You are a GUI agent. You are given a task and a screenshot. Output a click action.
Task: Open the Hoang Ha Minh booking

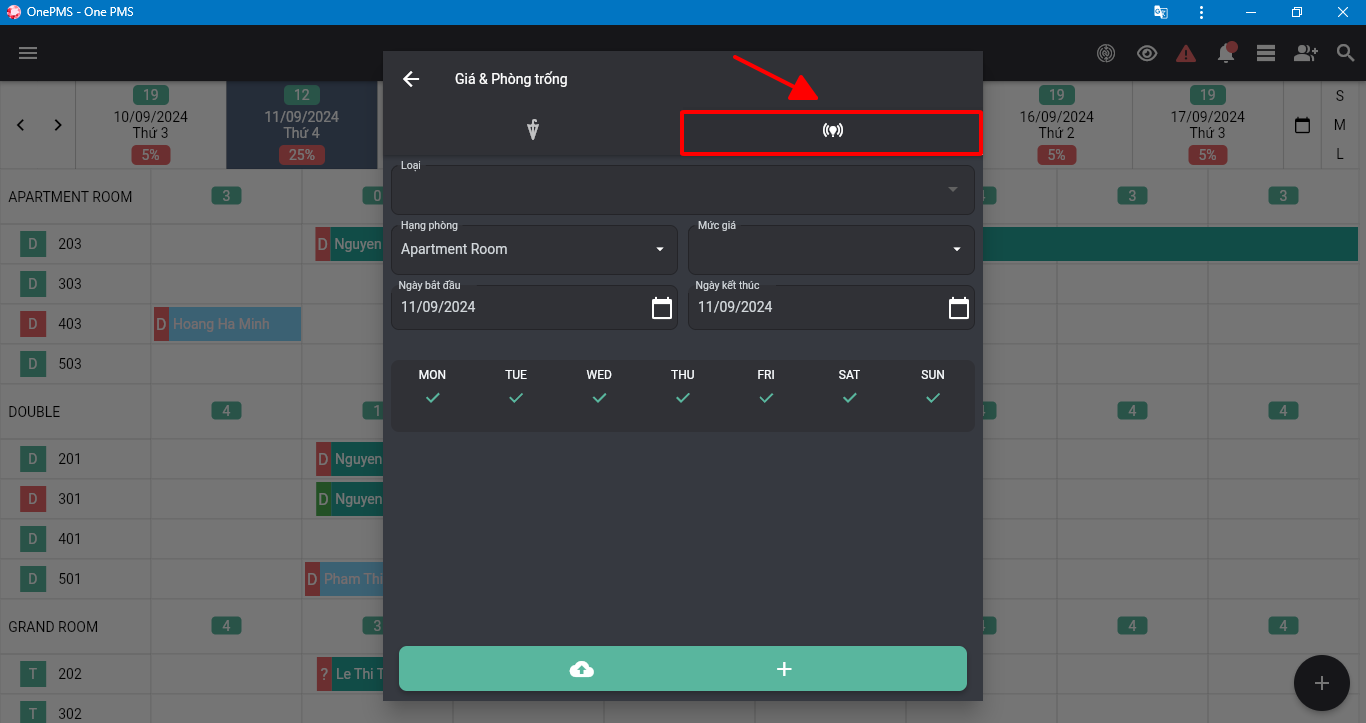click(x=227, y=324)
